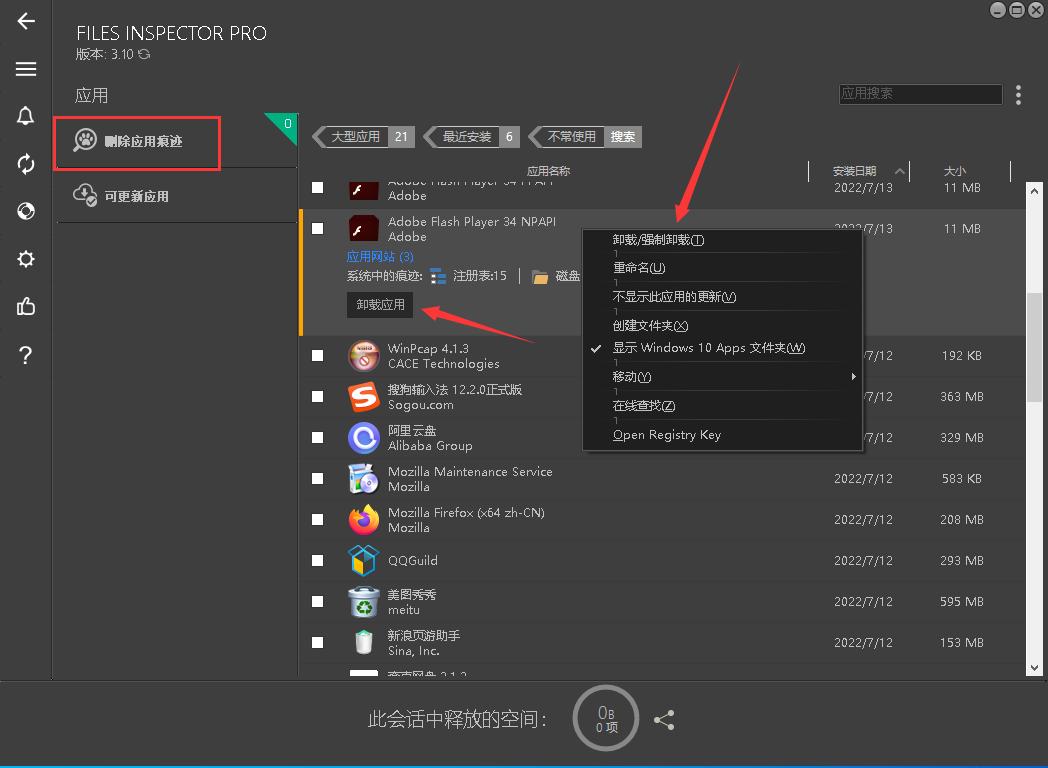Click the 应用搜索 search field
The width and height of the screenshot is (1048, 768).
point(919,93)
